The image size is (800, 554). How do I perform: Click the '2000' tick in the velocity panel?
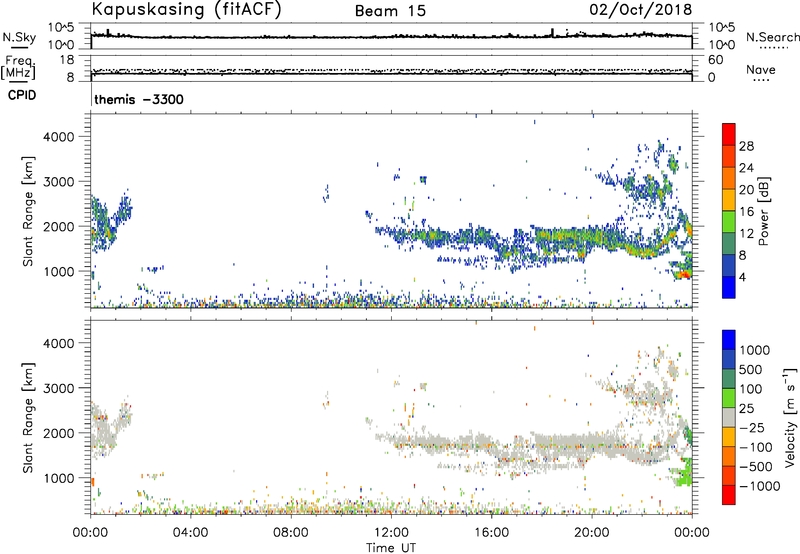point(58,433)
